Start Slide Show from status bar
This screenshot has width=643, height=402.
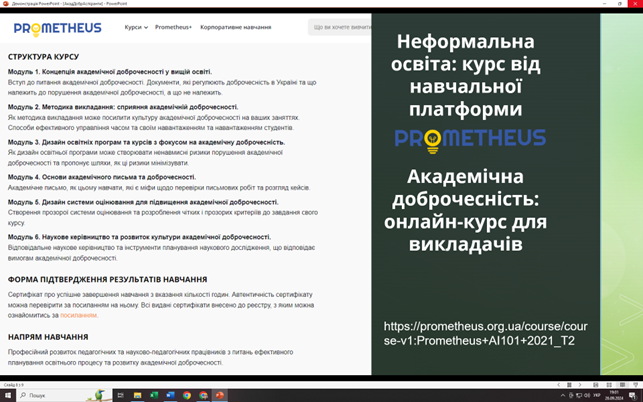636,385
